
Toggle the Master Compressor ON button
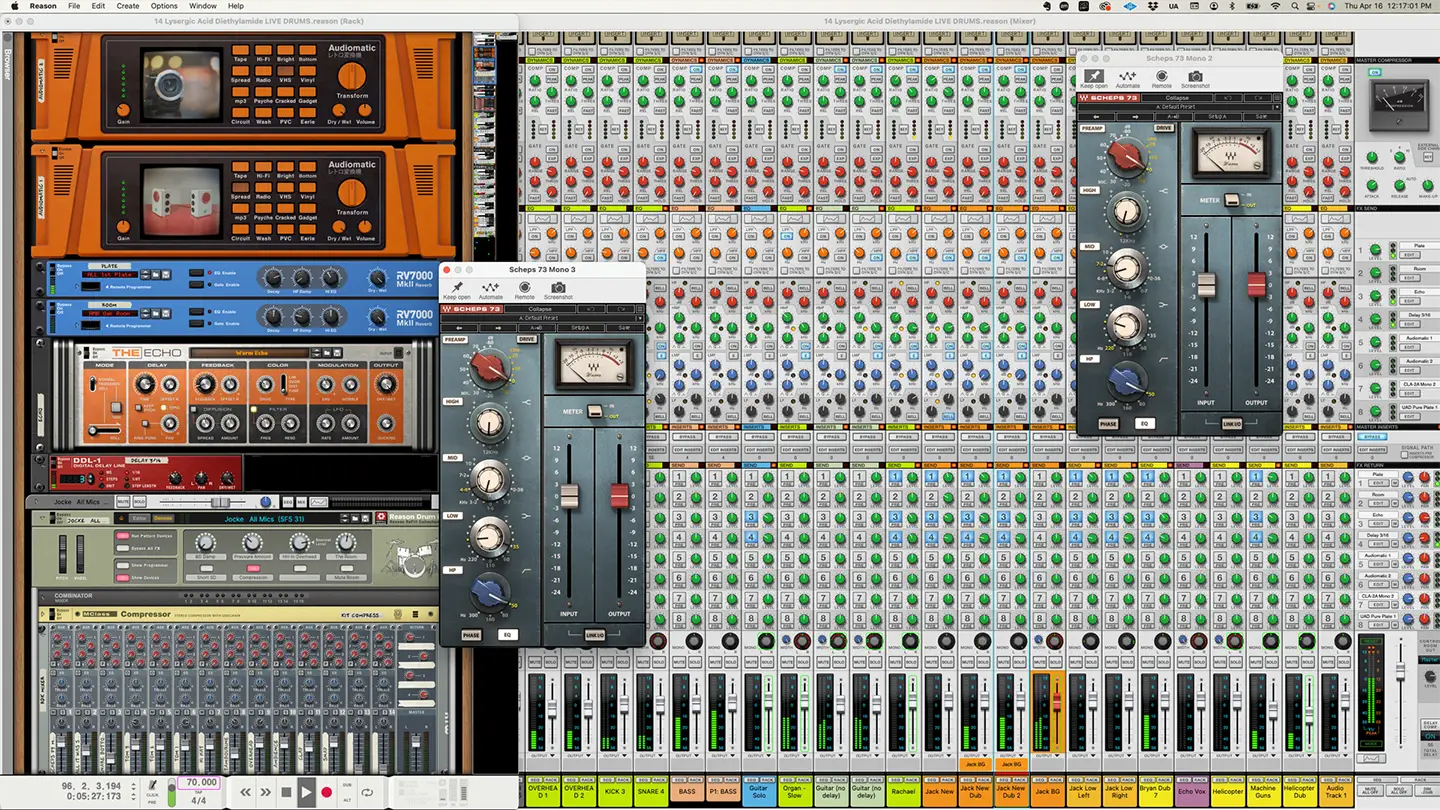(1375, 72)
